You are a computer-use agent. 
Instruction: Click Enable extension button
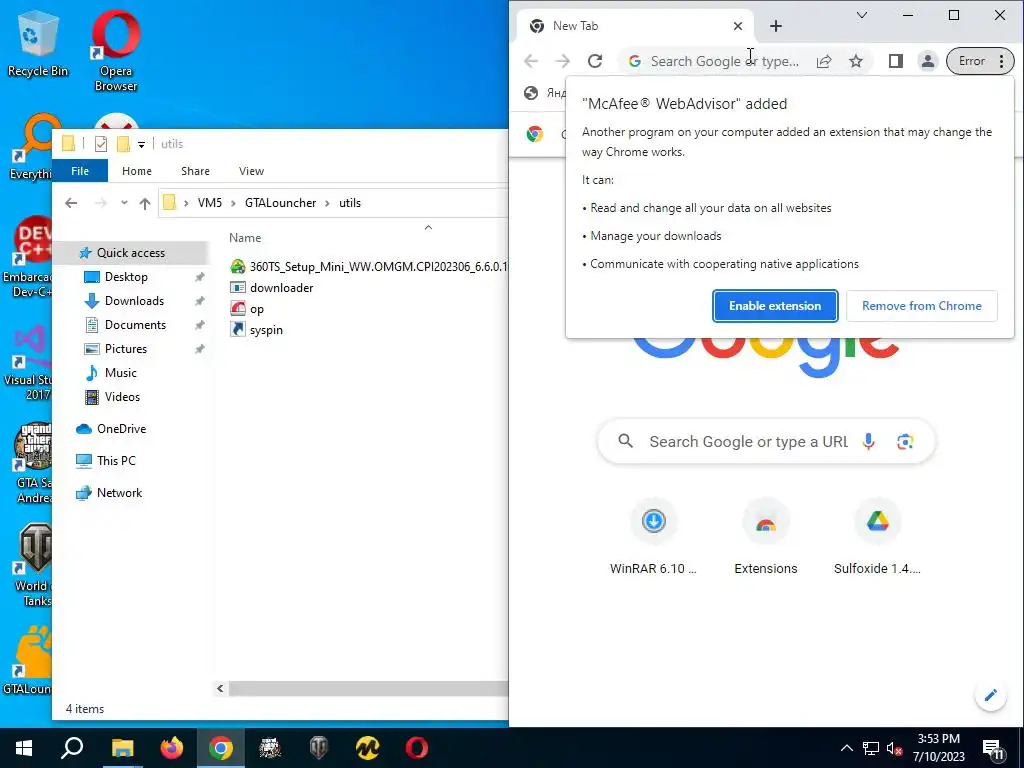pos(775,306)
